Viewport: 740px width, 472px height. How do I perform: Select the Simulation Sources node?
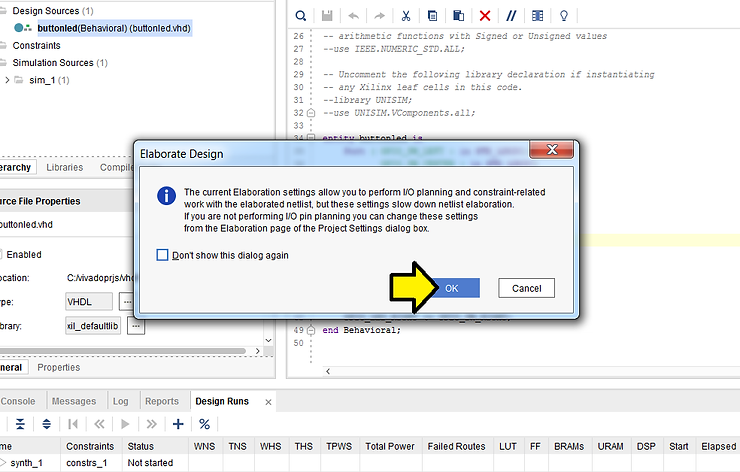pos(60,63)
